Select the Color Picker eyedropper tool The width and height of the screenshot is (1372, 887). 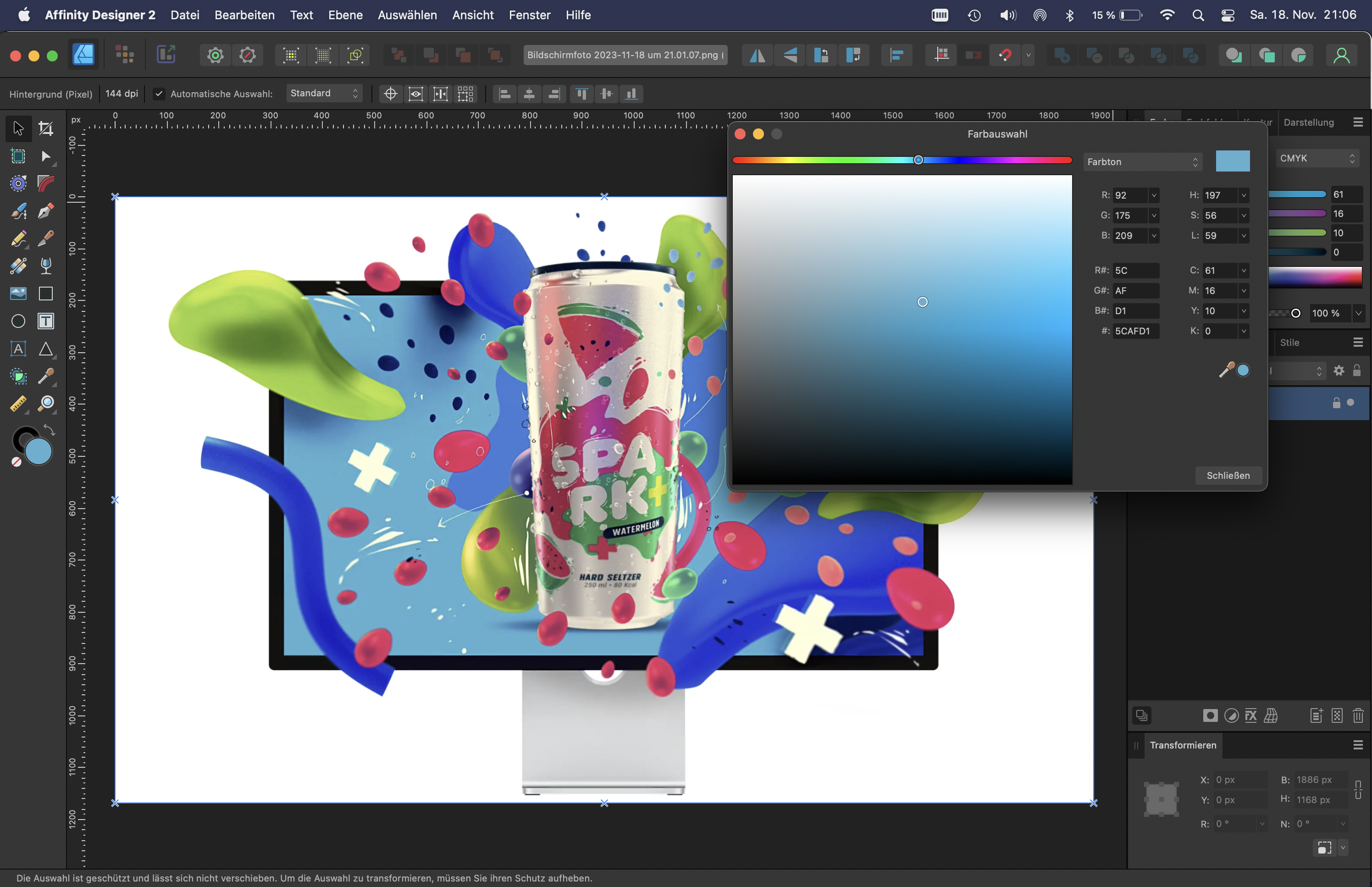(x=46, y=376)
